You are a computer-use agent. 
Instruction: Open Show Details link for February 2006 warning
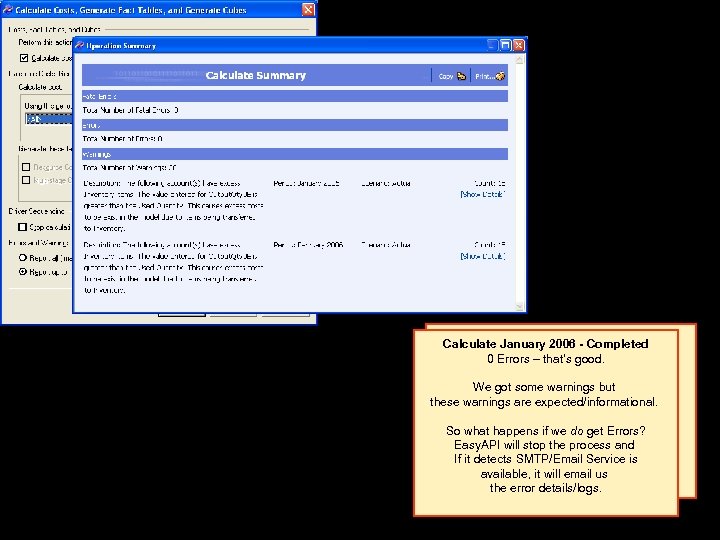[483, 256]
